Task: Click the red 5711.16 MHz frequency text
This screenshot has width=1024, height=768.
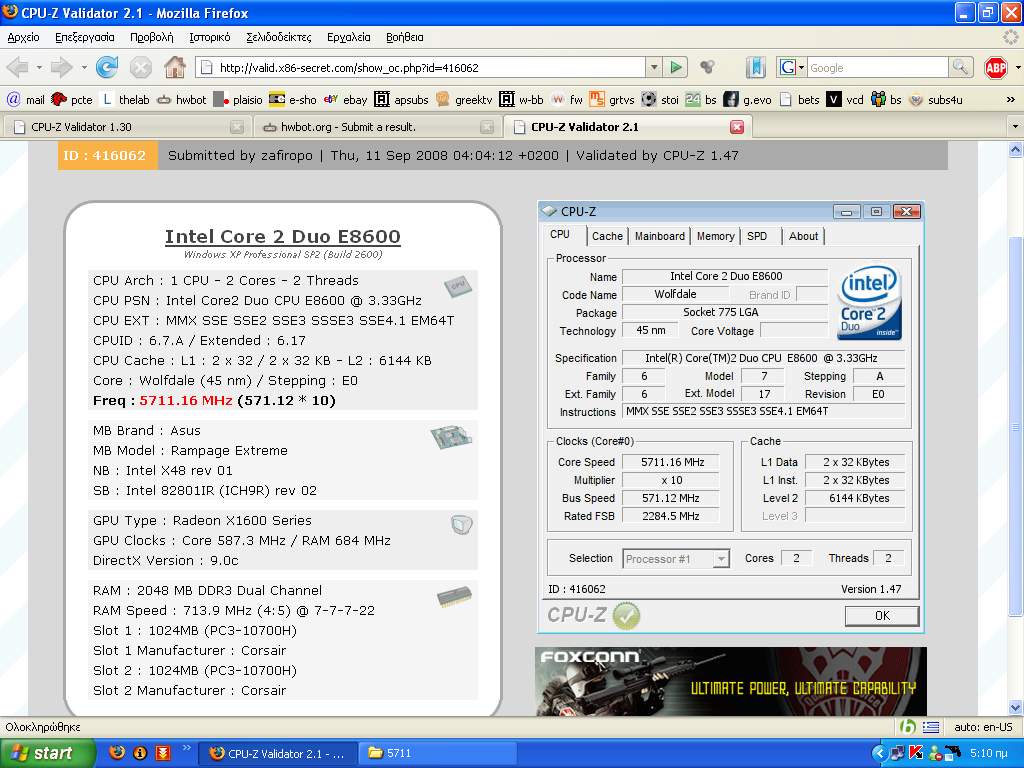Action: 186,400
